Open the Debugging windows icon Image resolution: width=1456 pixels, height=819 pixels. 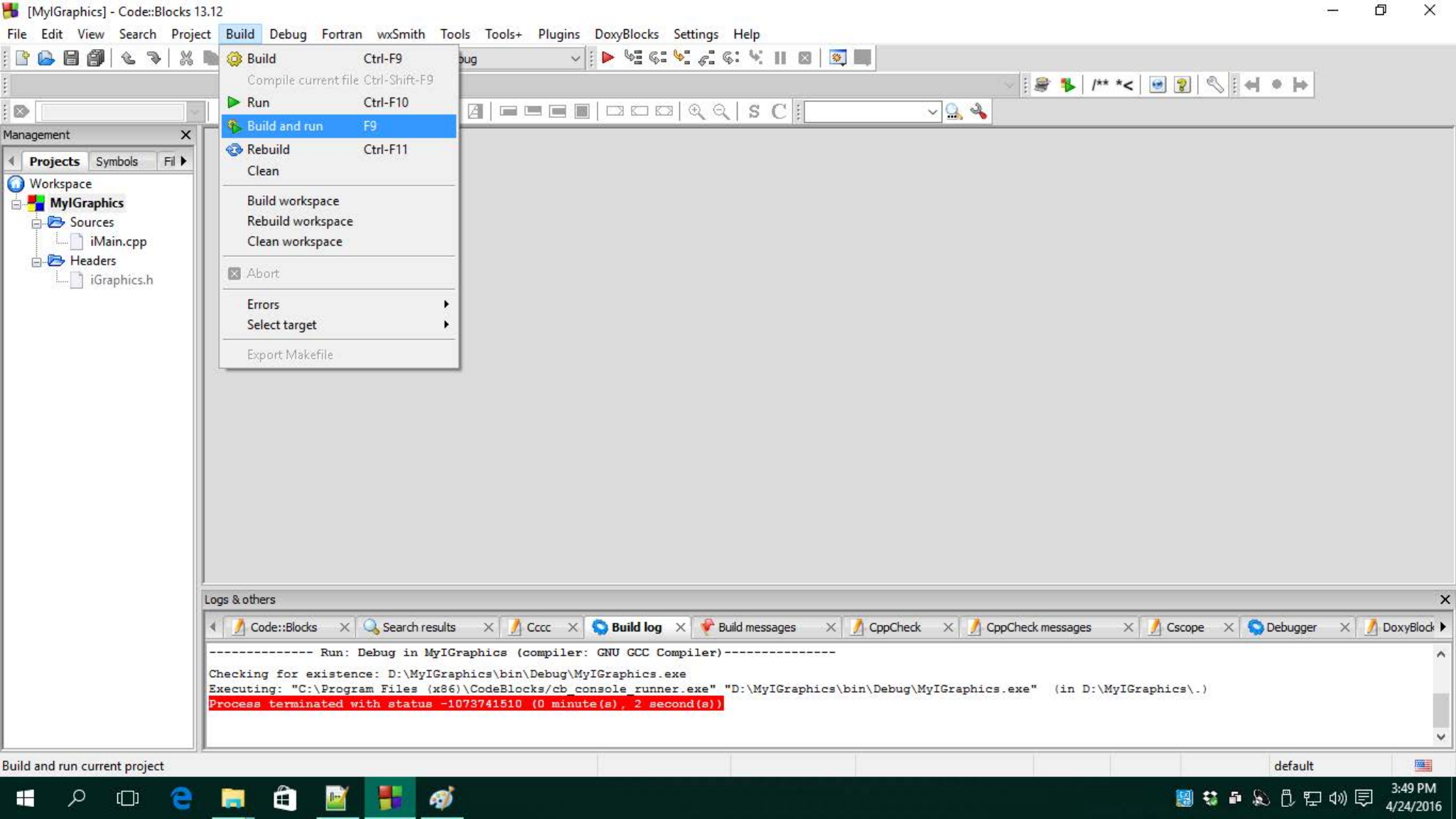838,58
